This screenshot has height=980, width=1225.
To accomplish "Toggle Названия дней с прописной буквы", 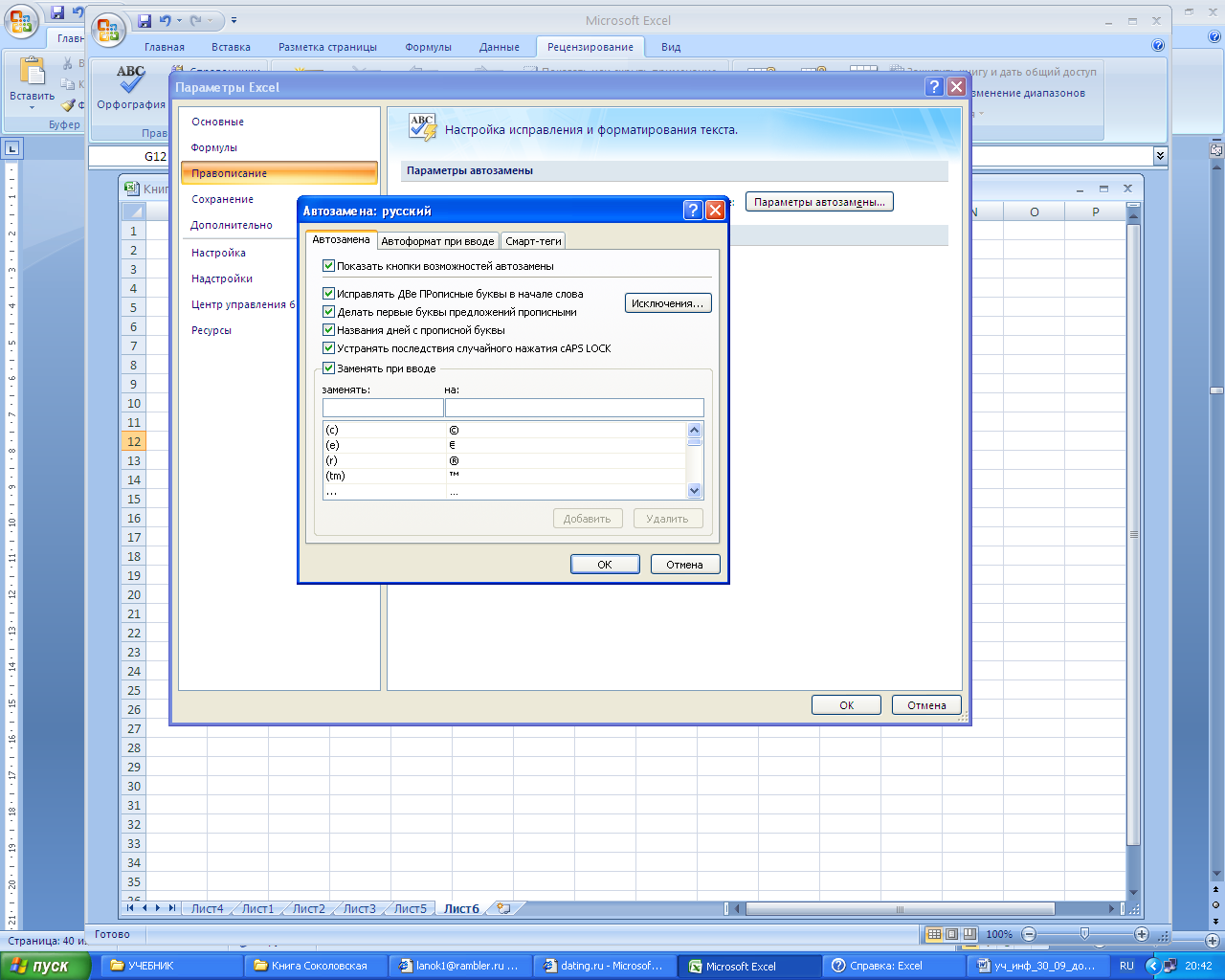I will point(328,330).
